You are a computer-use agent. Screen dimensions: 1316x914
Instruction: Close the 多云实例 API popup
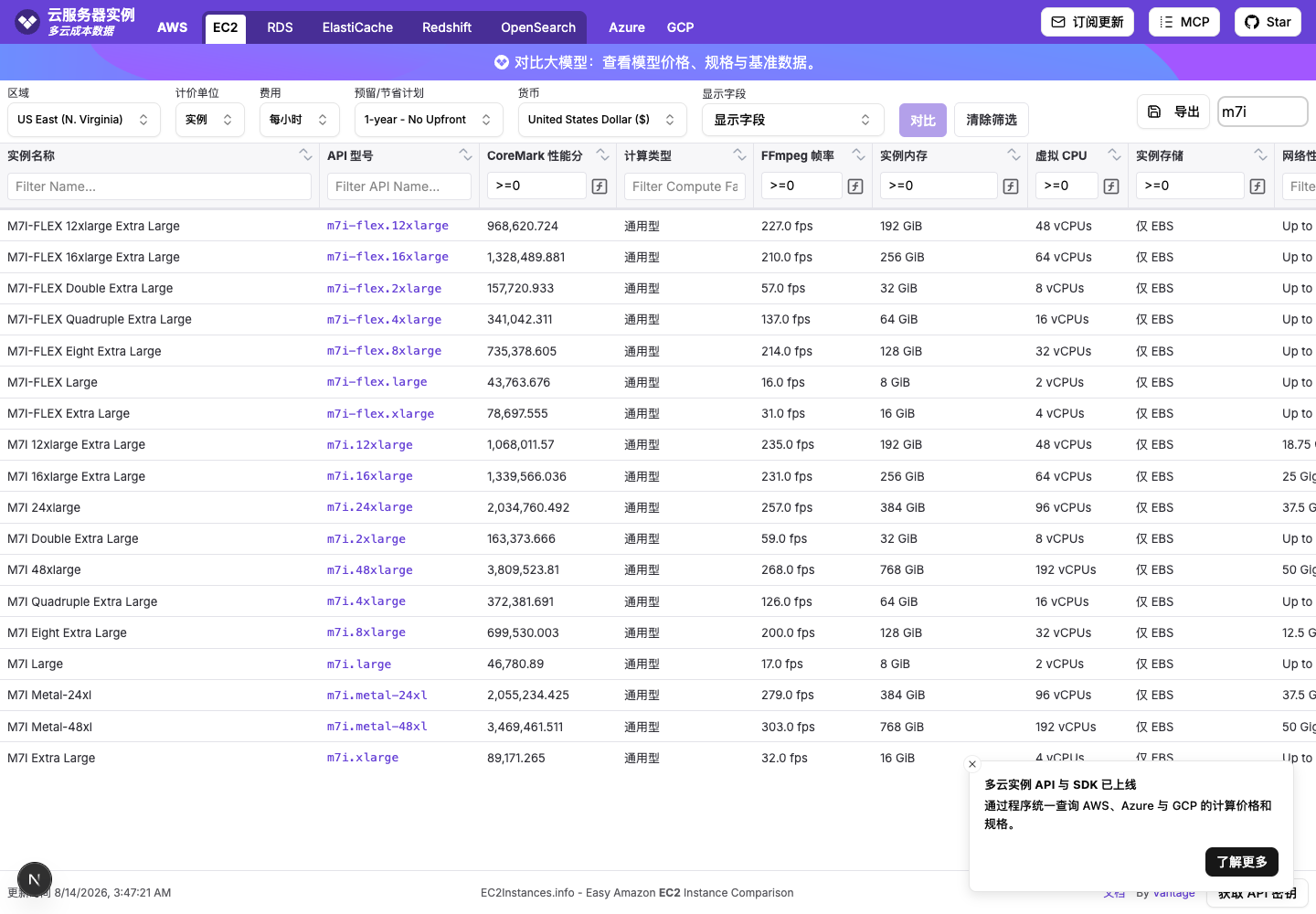972,764
